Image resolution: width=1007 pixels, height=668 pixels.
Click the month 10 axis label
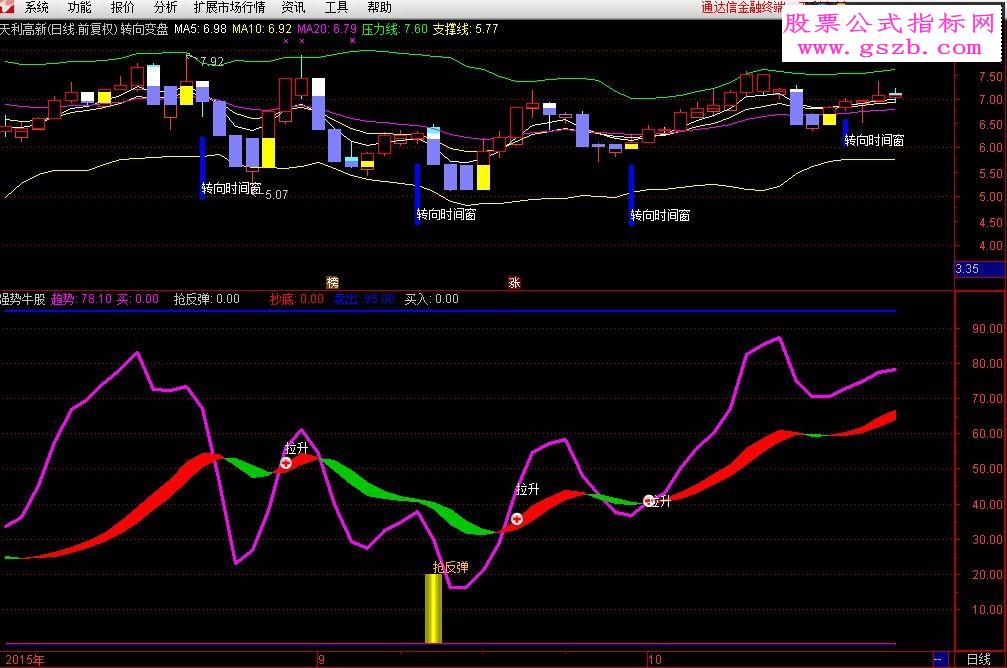654,660
